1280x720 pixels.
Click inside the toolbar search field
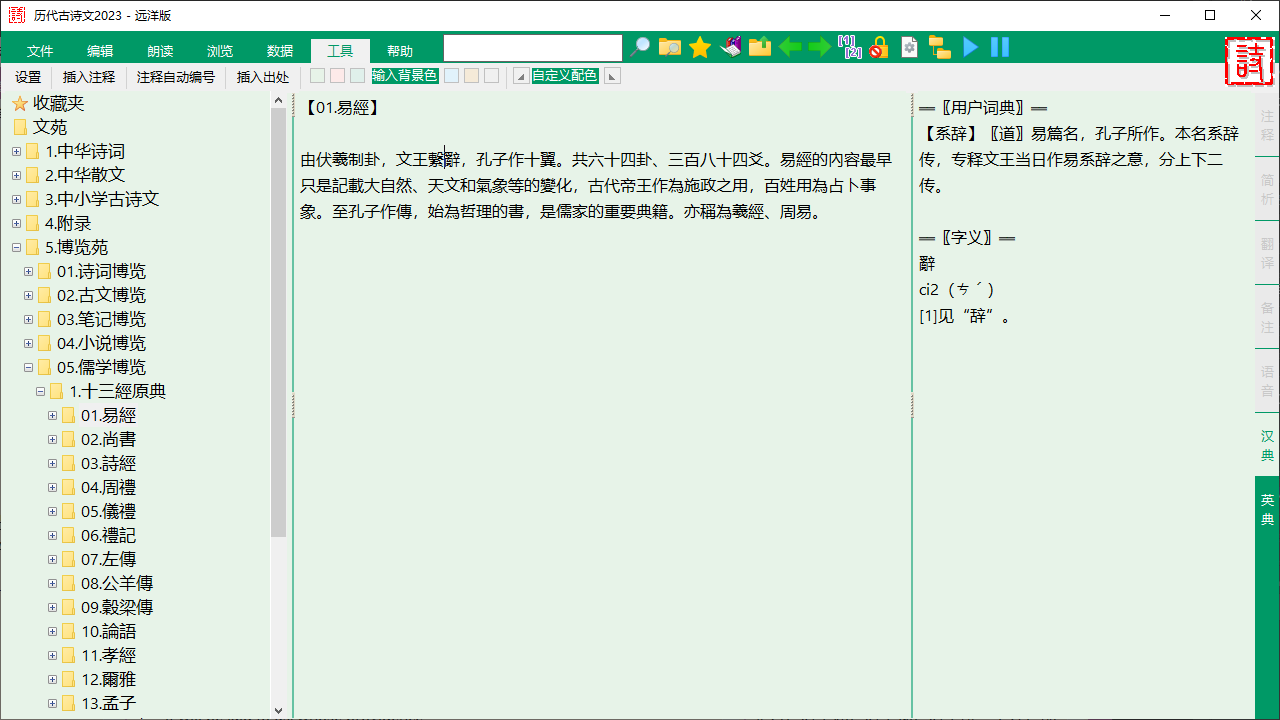(532, 46)
